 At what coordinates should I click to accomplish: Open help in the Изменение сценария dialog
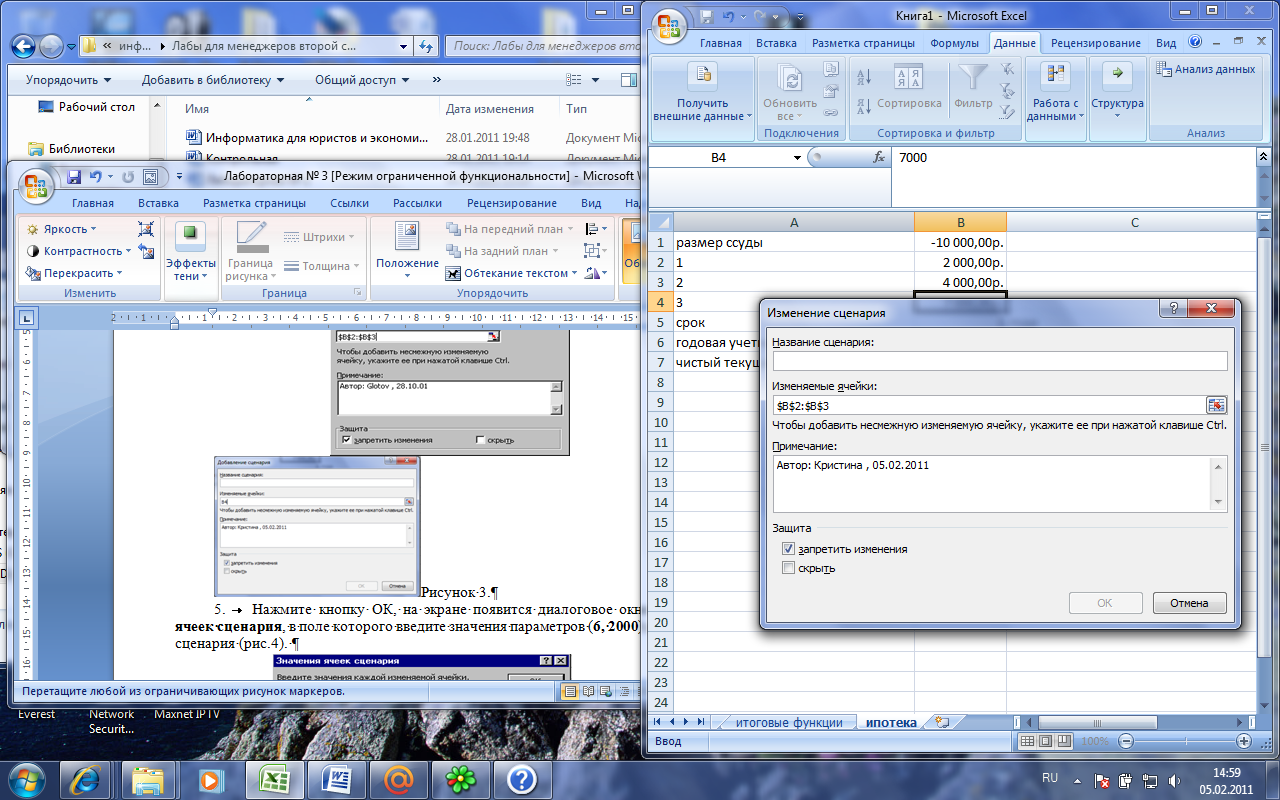[x=1173, y=311]
